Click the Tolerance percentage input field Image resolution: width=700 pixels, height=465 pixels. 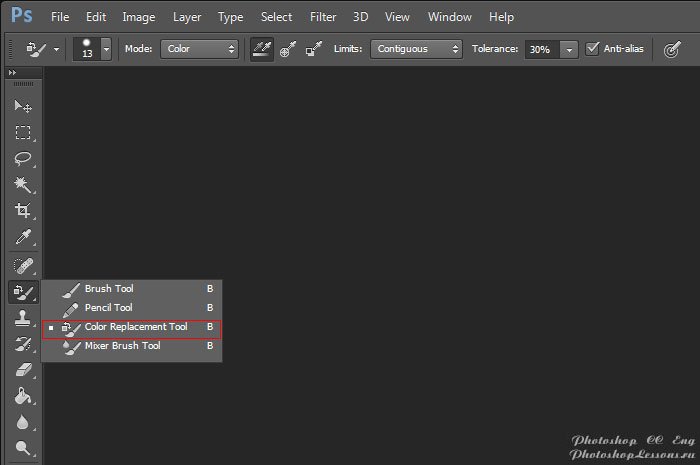point(541,49)
